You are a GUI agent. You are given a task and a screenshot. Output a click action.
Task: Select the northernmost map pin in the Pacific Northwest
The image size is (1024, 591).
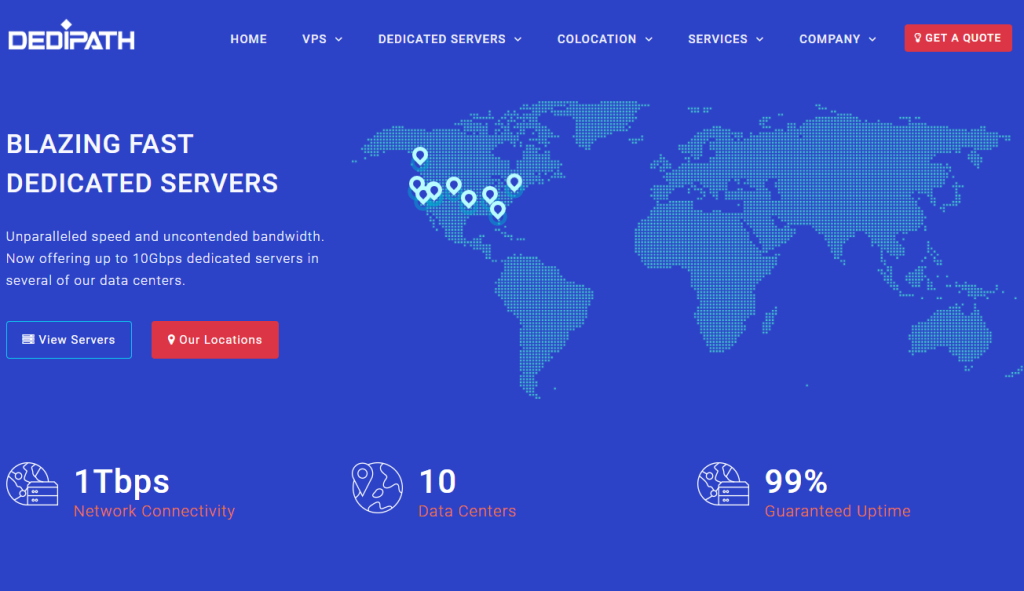[420, 156]
